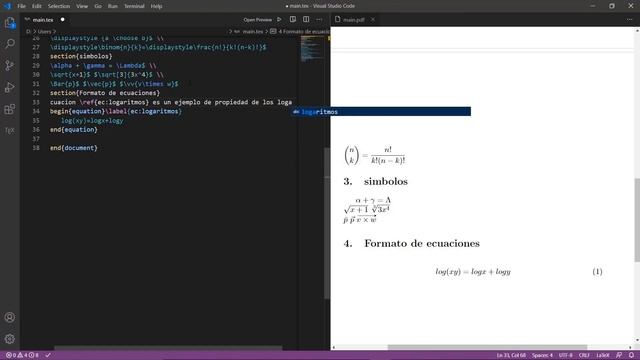
Task: Click the Build LaTeX project play icon
Action: [x=279, y=20]
